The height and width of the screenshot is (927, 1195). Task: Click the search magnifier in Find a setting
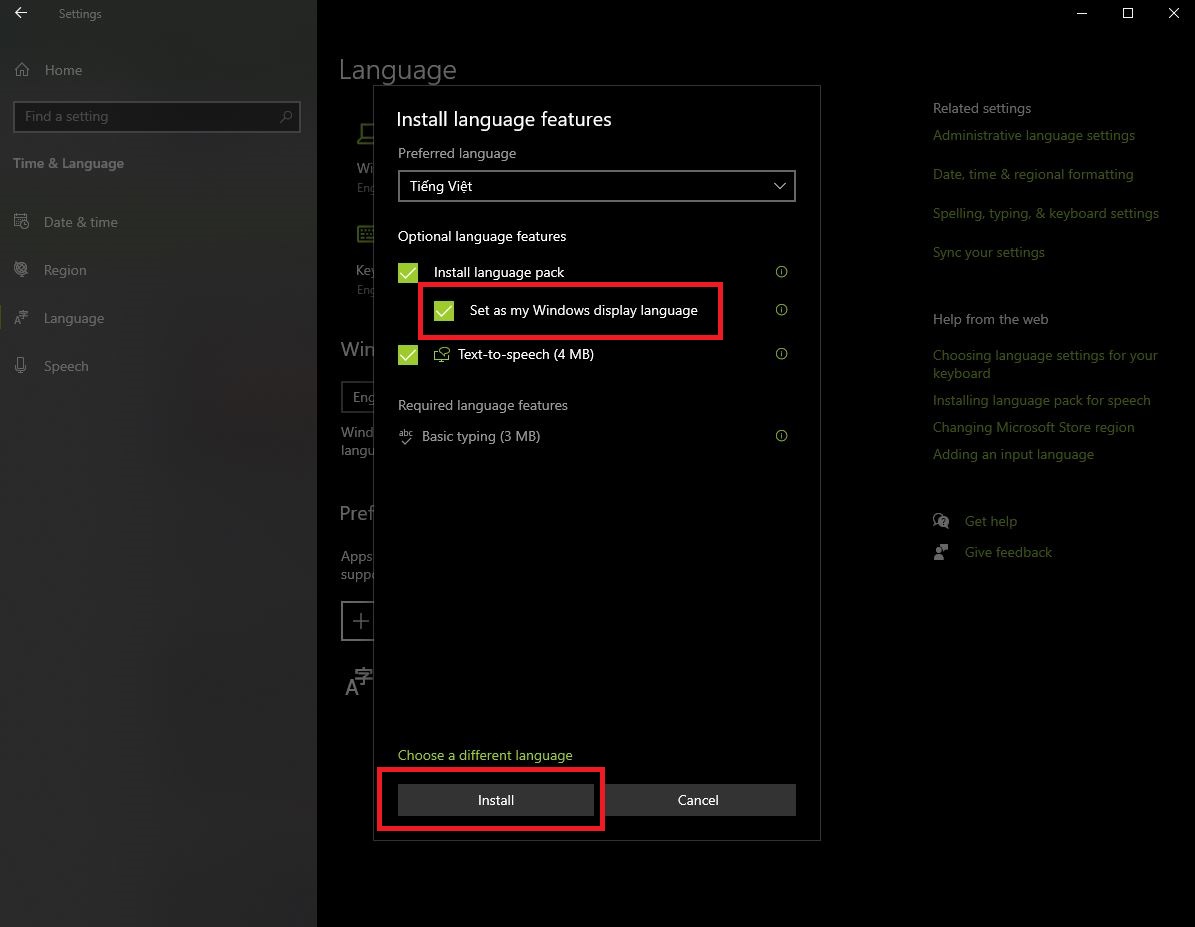(286, 117)
